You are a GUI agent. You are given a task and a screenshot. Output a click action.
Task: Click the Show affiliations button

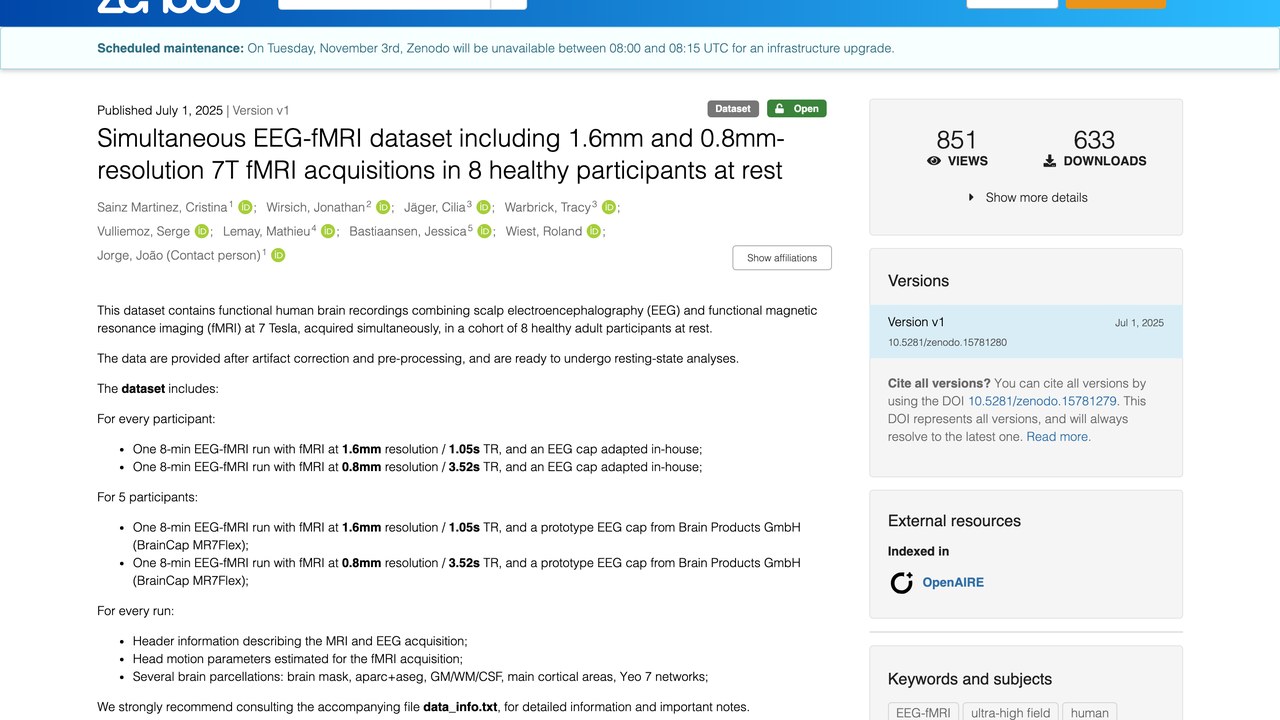pyautogui.click(x=782, y=258)
